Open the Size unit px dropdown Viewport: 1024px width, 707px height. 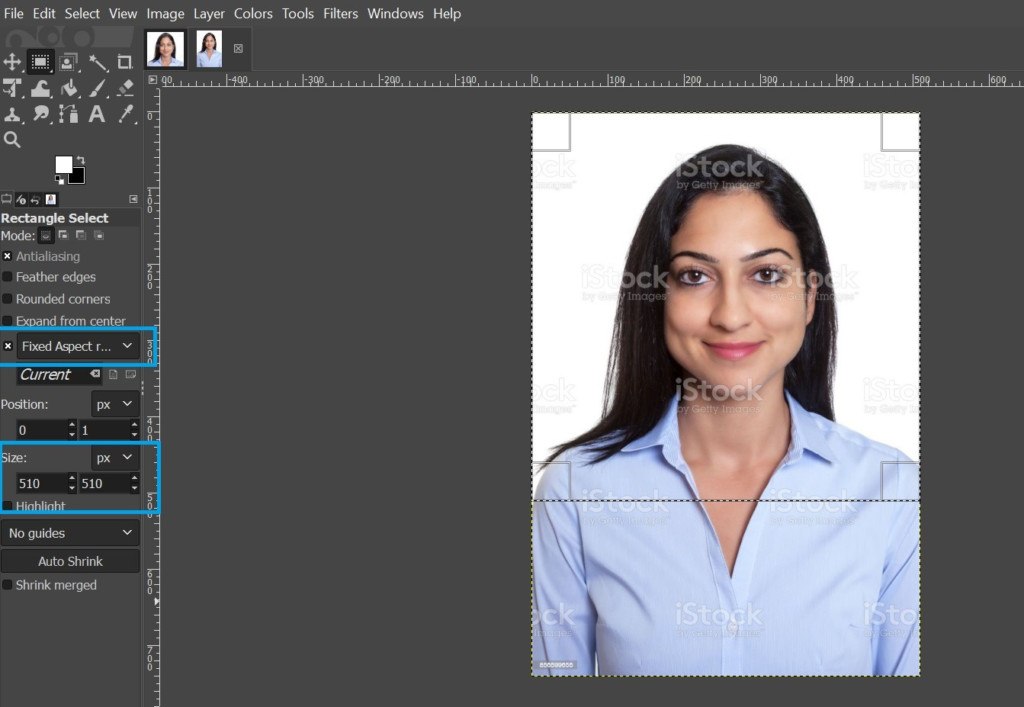[114, 457]
